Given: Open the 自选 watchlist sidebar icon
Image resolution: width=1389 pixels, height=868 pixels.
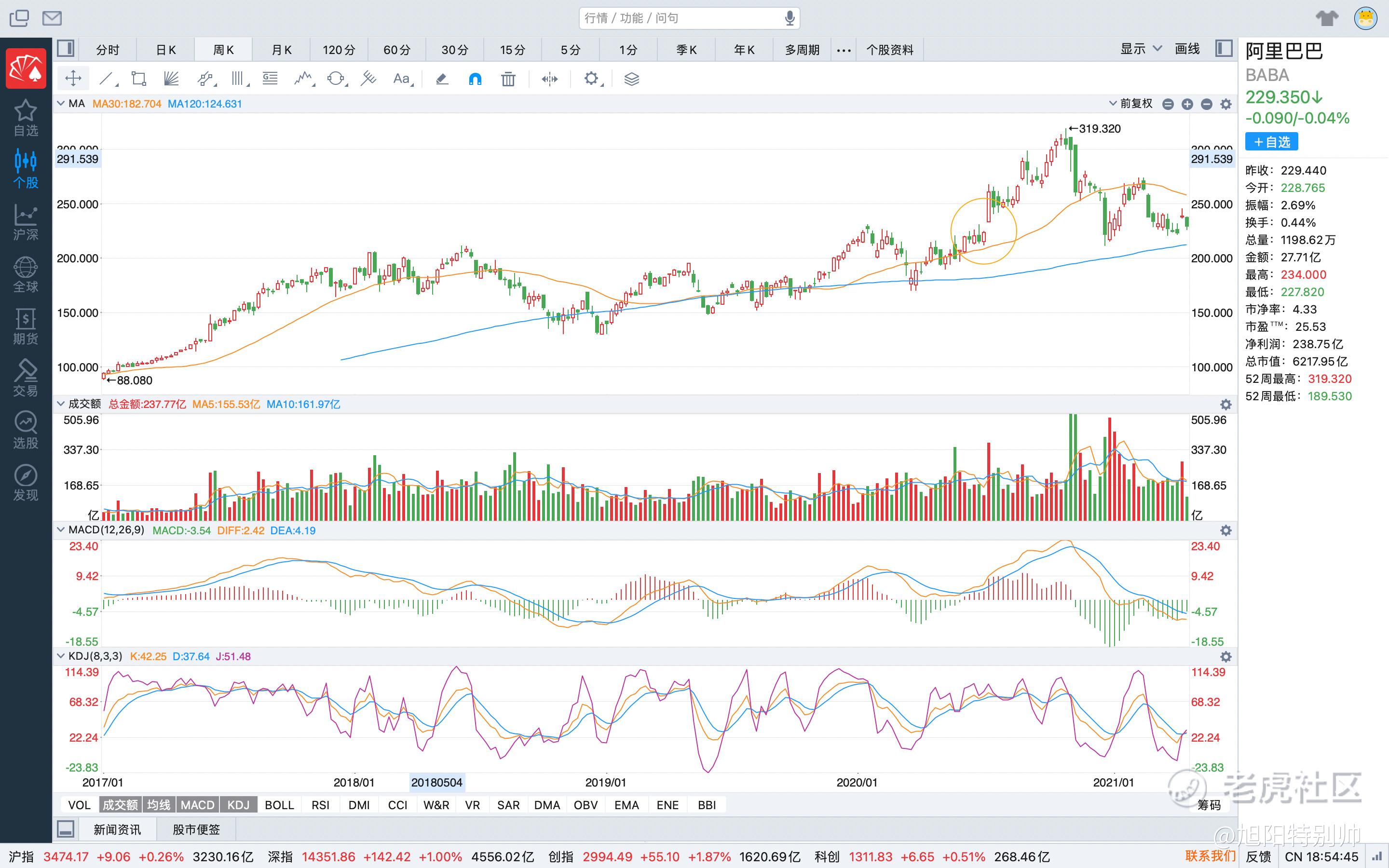Looking at the screenshot, I should (26, 118).
